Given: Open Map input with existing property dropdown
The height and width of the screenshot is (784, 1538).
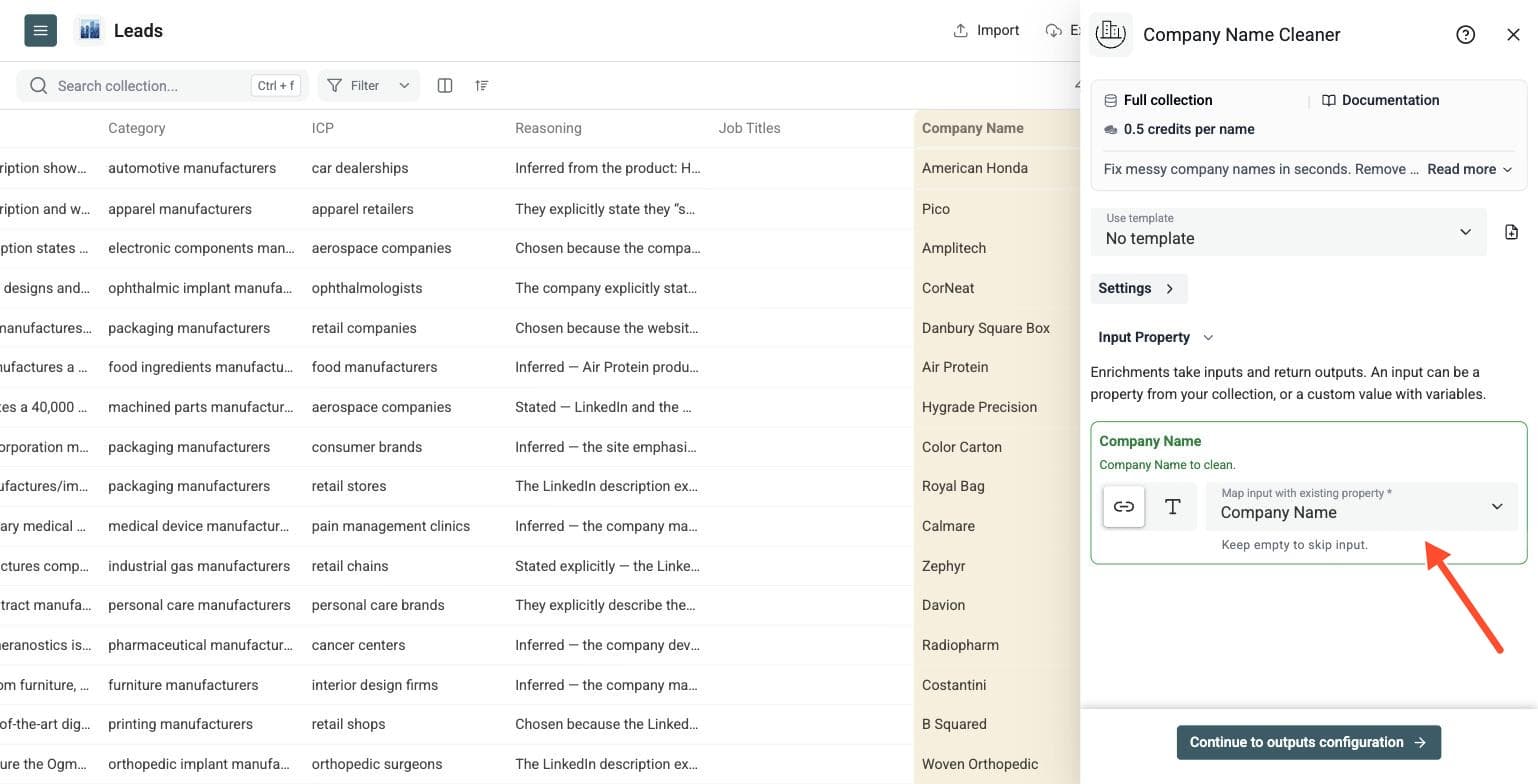Looking at the screenshot, I should coord(1362,506).
